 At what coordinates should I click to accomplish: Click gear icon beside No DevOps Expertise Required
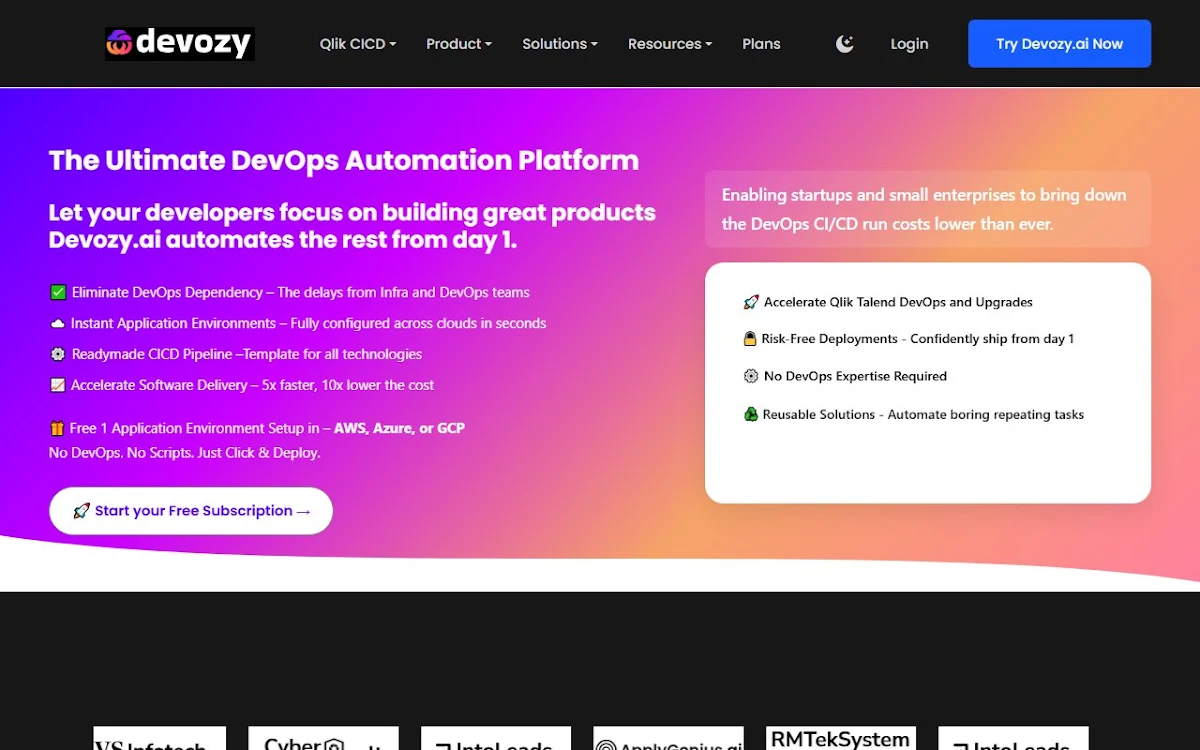tap(751, 377)
